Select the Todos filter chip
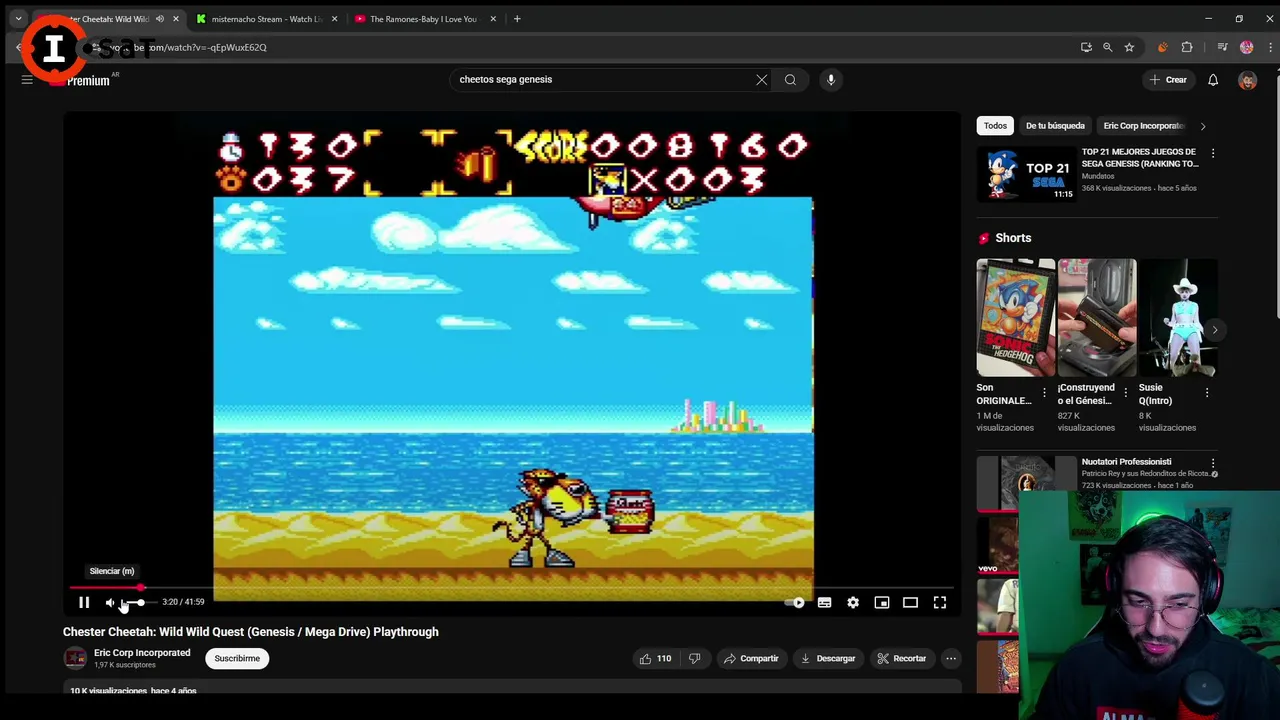Viewport: 1280px width, 720px height. pos(995,126)
